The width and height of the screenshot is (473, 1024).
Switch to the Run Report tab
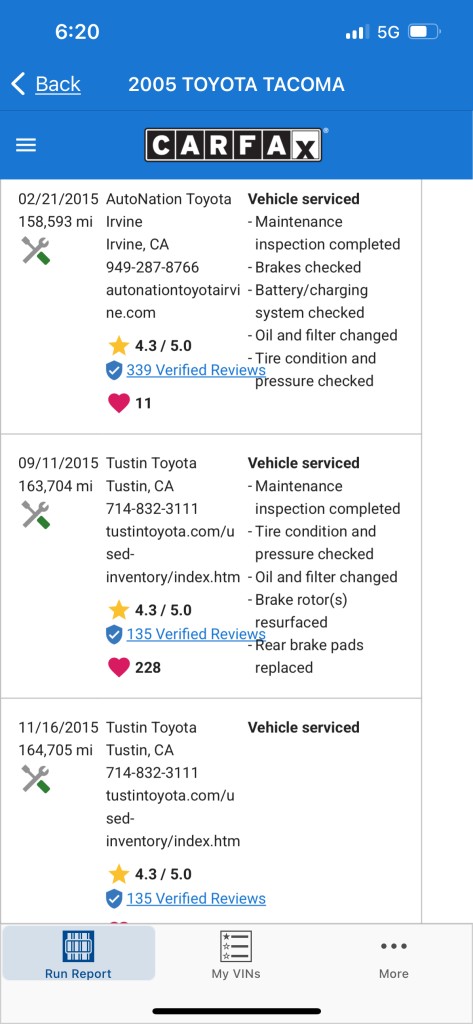click(x=78, y=953)
